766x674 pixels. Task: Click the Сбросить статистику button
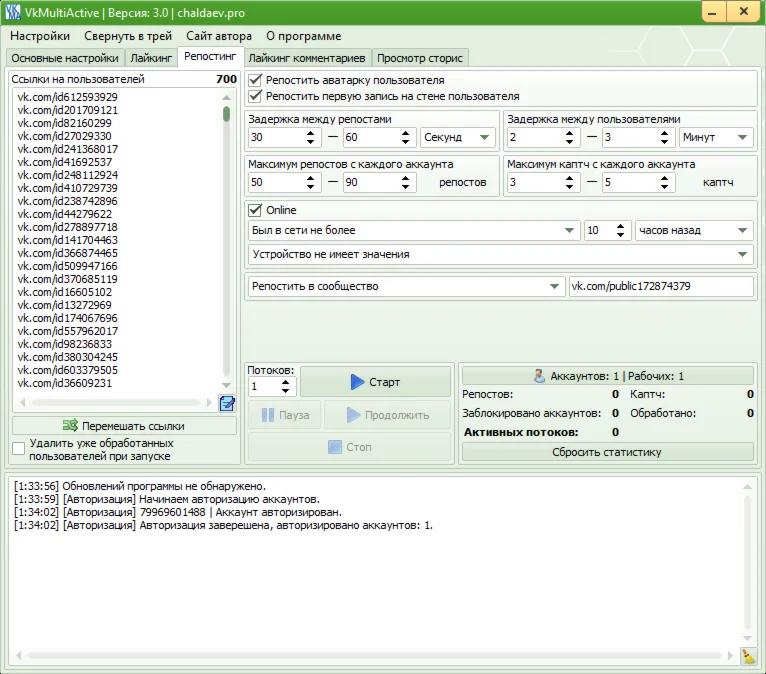click(607, 452)
